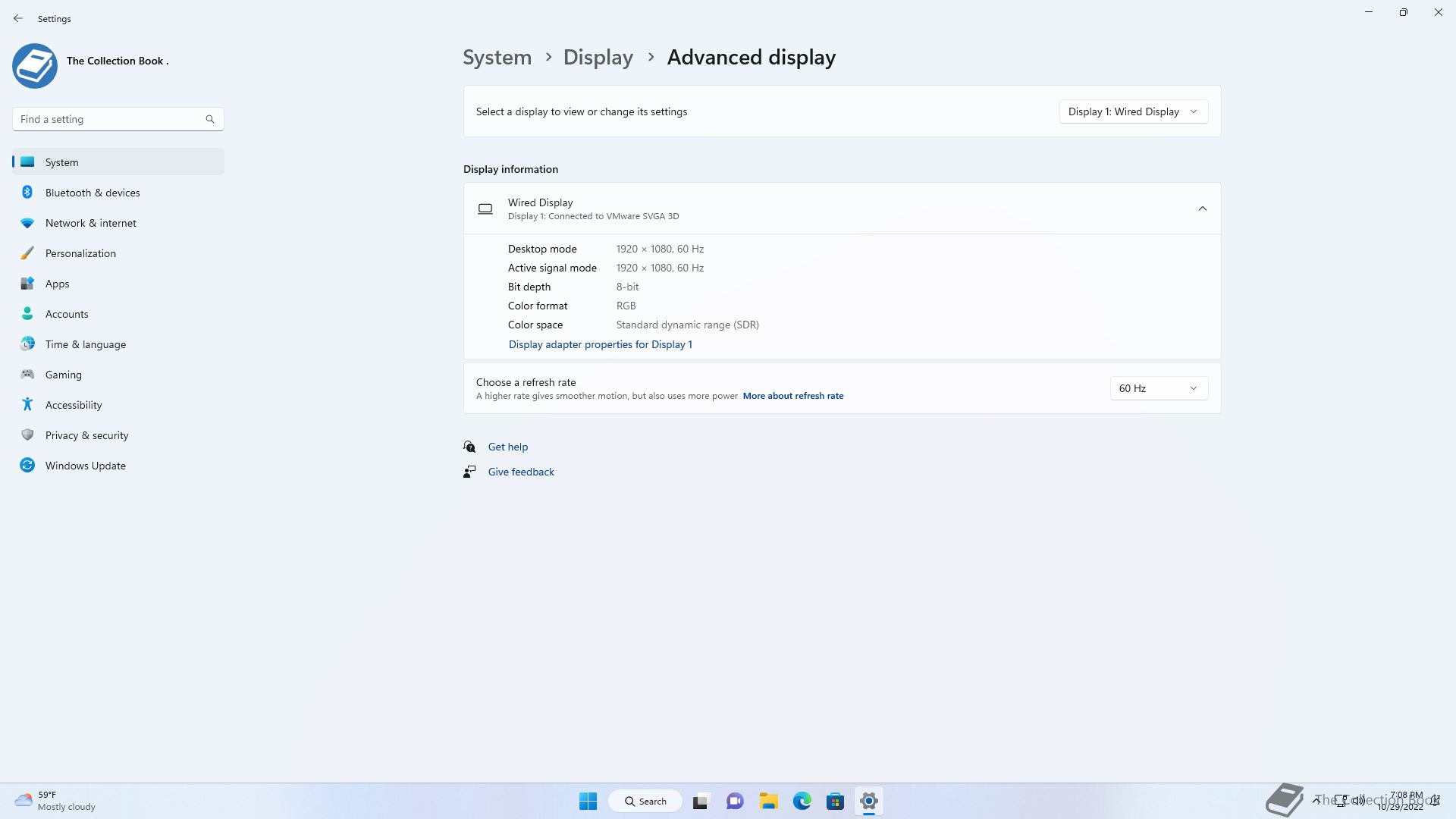Image resolution: width=1456 pixels, height=819 pixels.
Task: Click the search magnifier in Find a setting
Action: click(x=210, y=119)
